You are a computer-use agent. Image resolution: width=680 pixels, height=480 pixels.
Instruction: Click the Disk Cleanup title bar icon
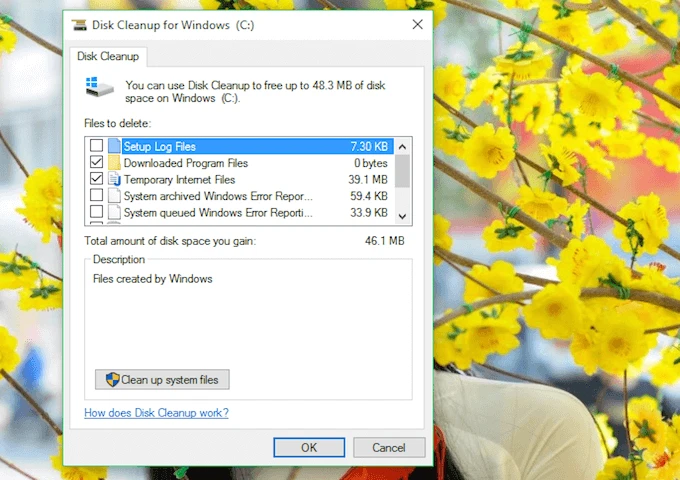coord(79,25)
